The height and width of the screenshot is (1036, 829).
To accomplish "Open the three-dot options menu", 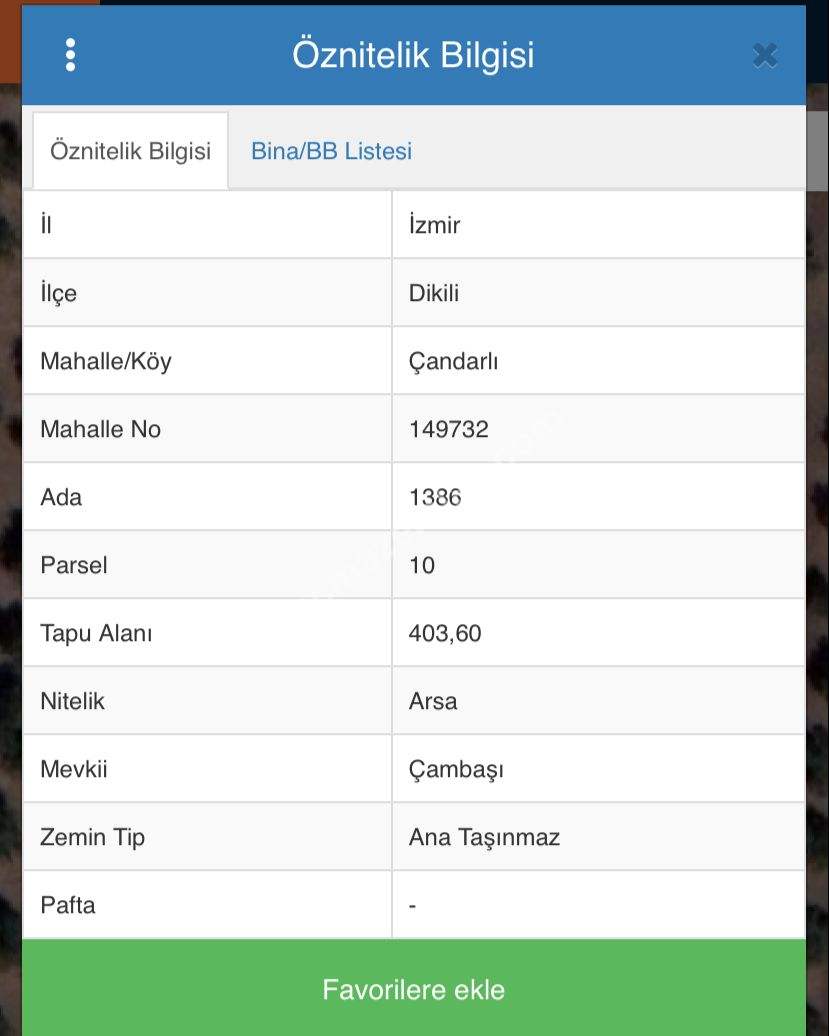I will coord(70,55).
